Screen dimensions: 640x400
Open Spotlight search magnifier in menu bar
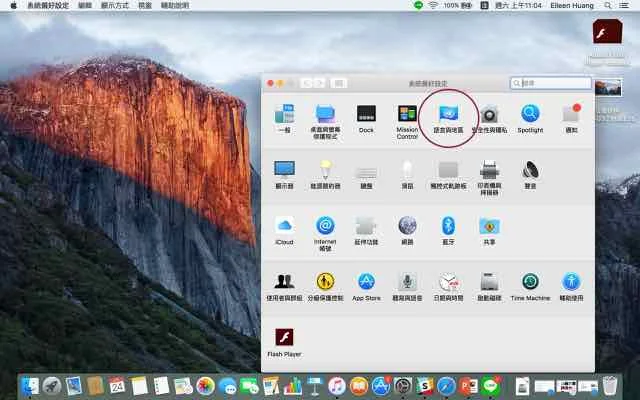point(608,5)
